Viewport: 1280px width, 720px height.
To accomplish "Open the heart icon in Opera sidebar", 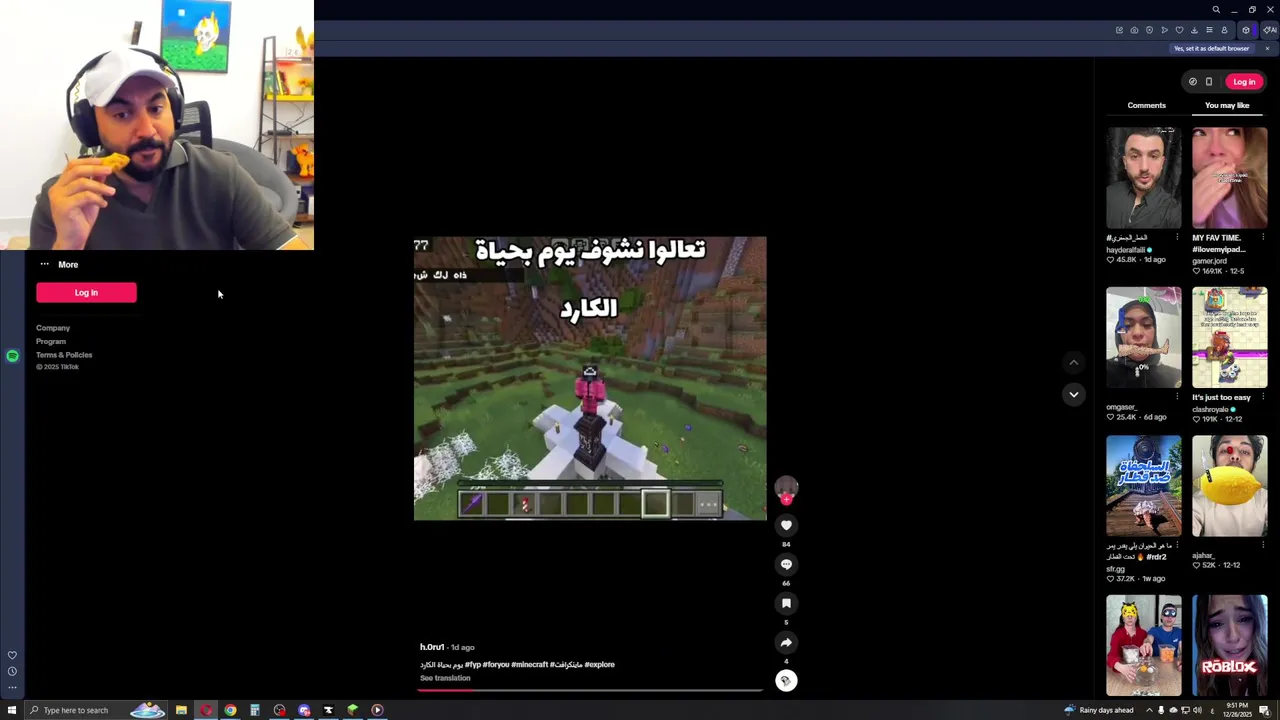I will click(12, 656).
